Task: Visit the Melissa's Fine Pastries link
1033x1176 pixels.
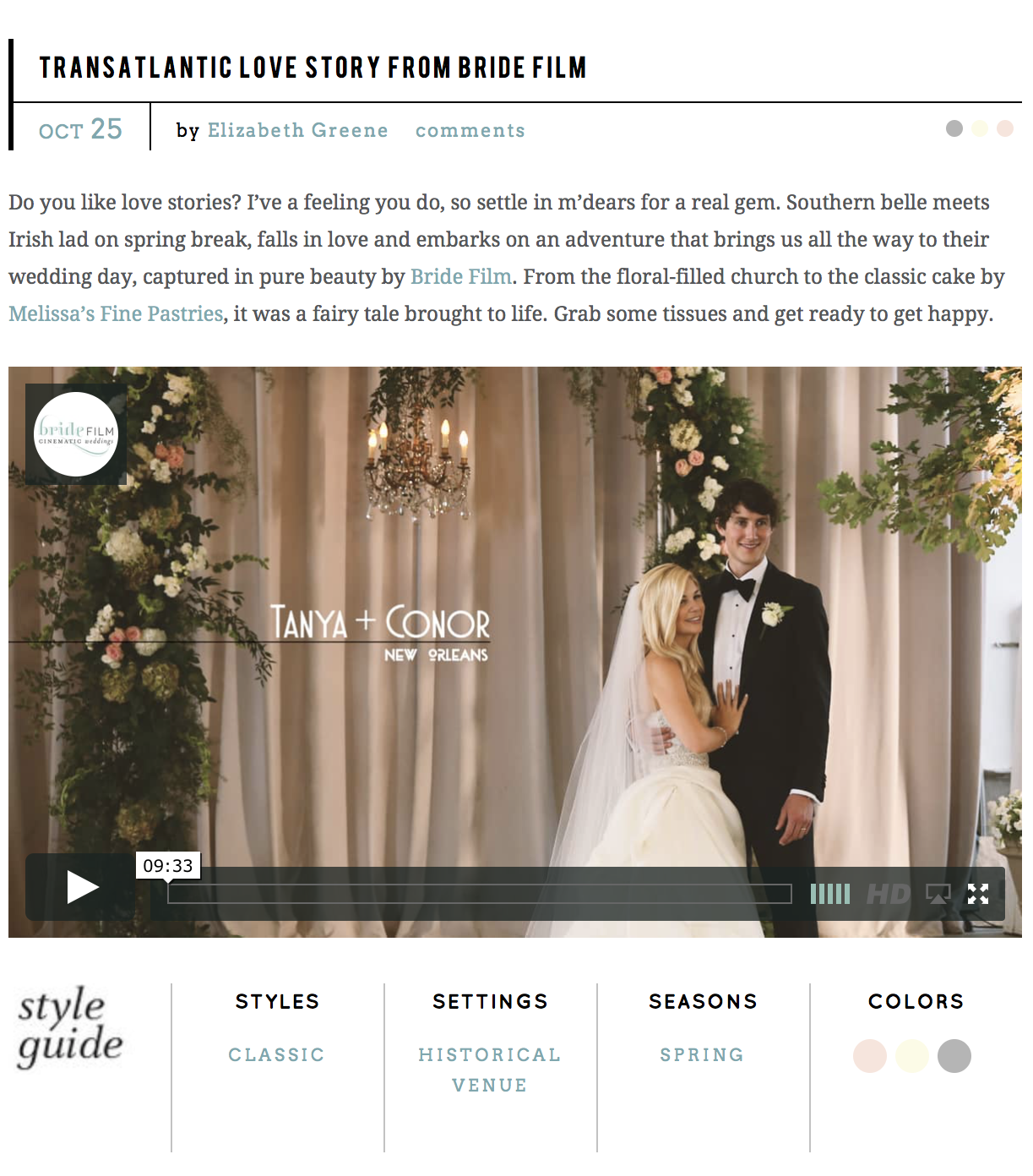Action: (x=116, y=313)
